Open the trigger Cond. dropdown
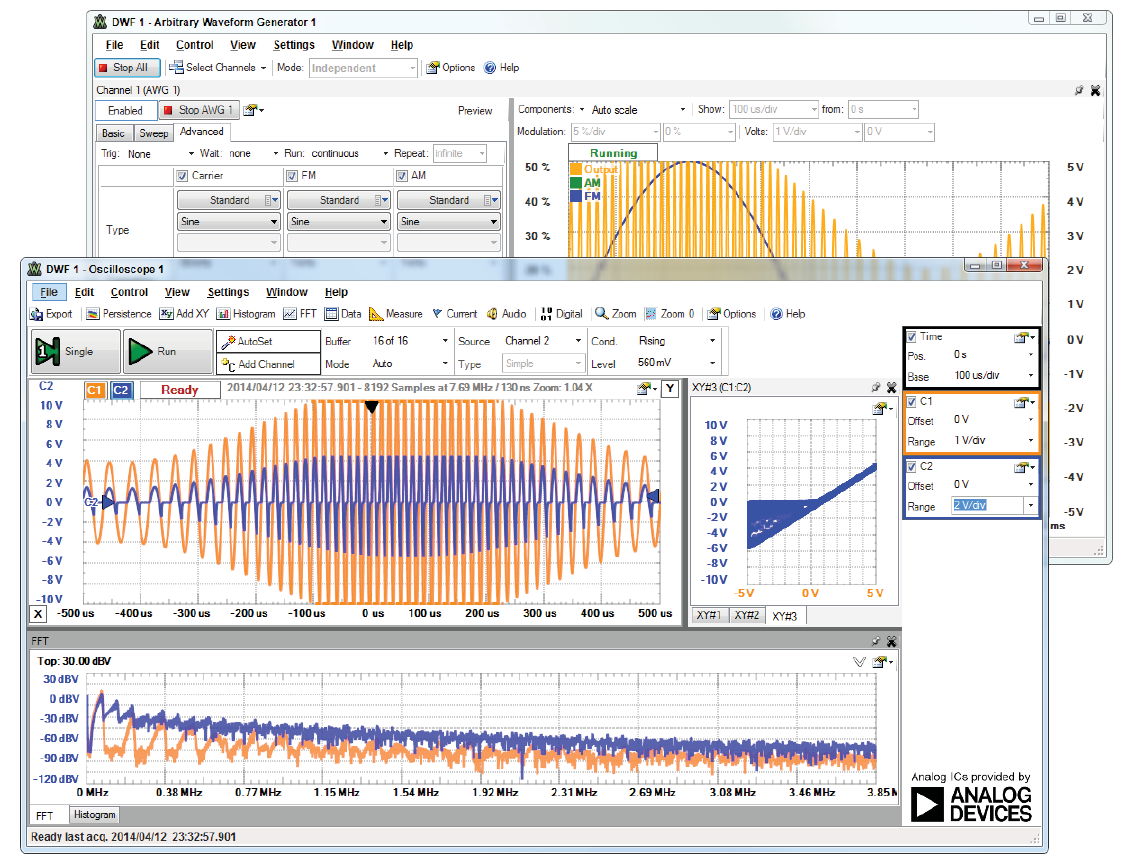Screen dimensions: 1125x859 712,341
